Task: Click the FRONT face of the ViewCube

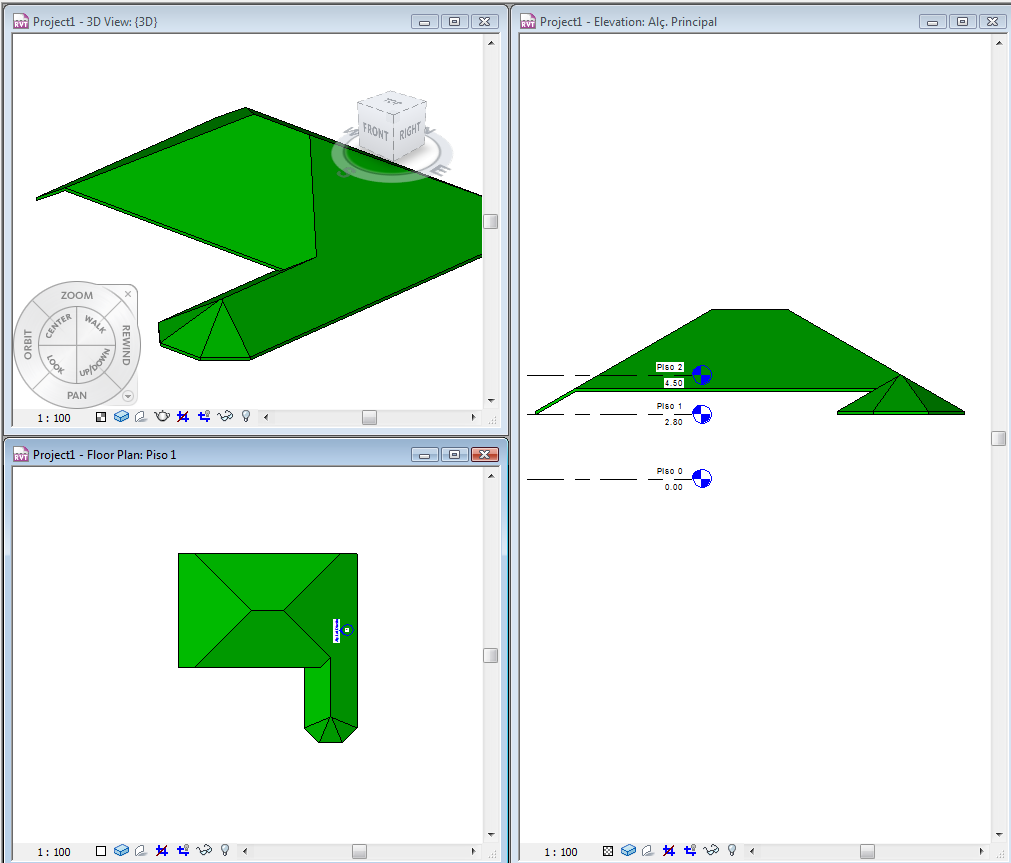Action: [x=375, y=133]
